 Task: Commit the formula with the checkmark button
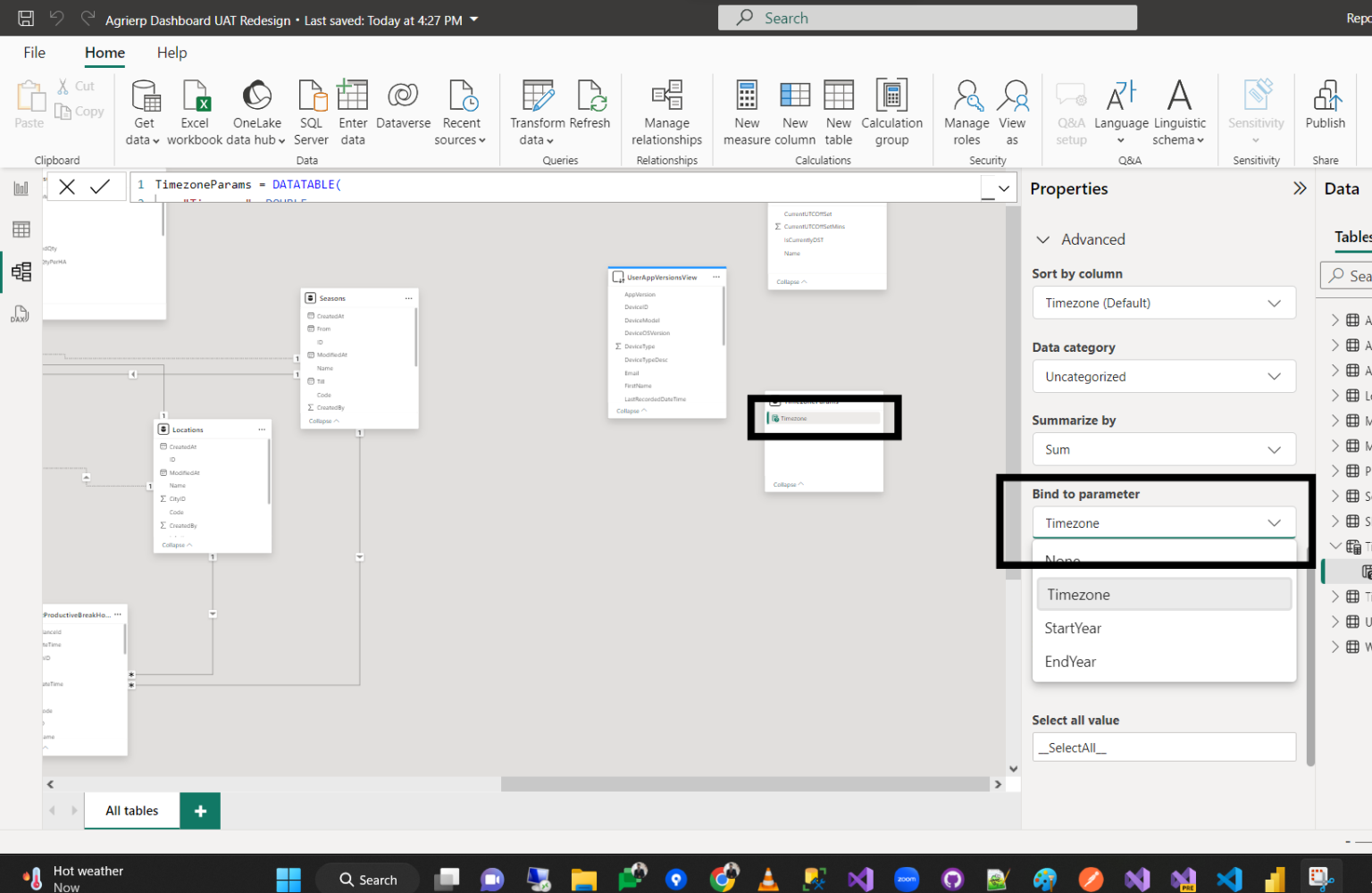coord(101,186)
